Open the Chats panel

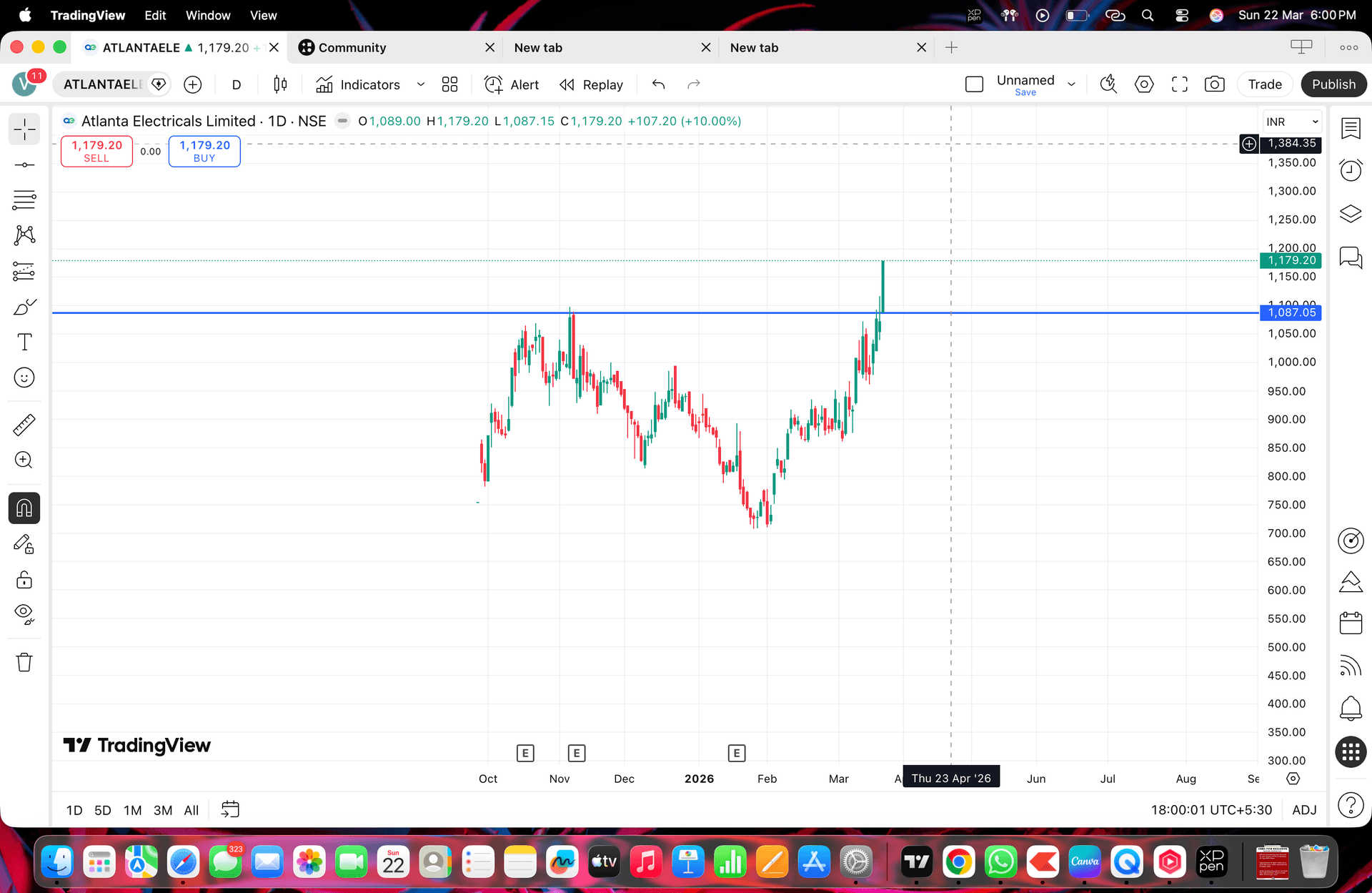pos(1351,257)
